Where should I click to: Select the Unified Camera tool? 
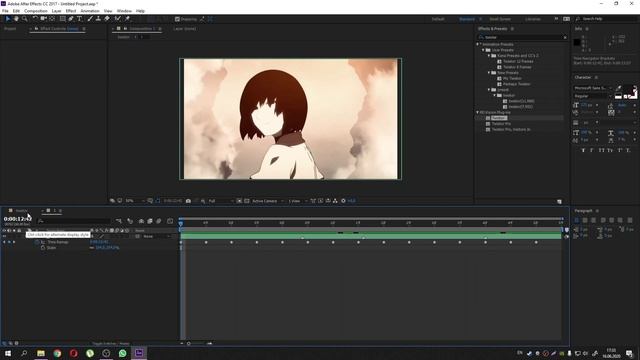[x=43, y=19]
